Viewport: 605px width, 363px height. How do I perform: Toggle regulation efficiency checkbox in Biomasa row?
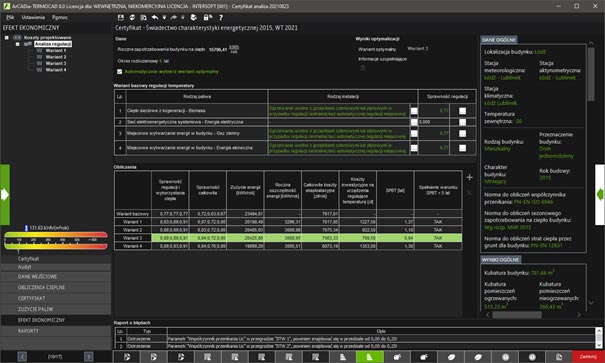[x=462, y=111]
